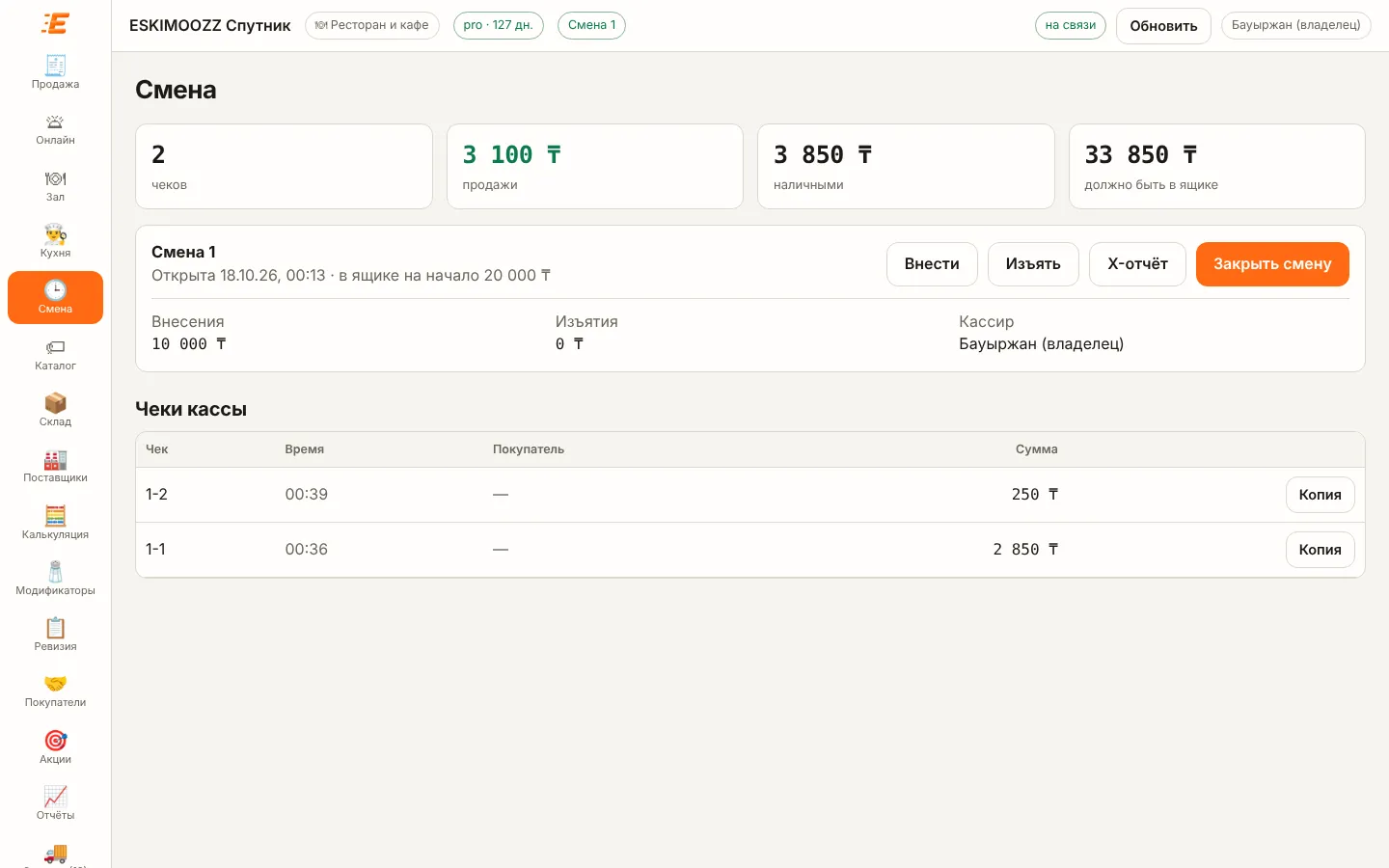This screenshot has height=868, width=1389.
Task: Open the Акции target icon
Action: (x=55, y=741)
